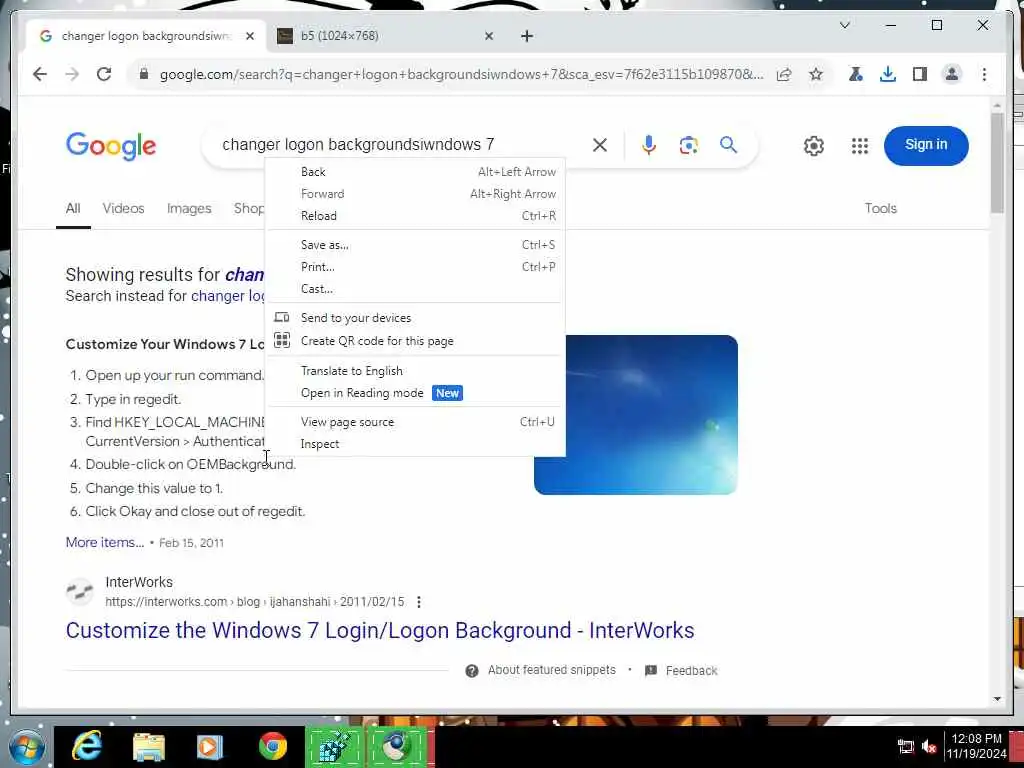Close the changer logon Google tab
This screenshot has width=1024, height=768.
click(249, 36)
